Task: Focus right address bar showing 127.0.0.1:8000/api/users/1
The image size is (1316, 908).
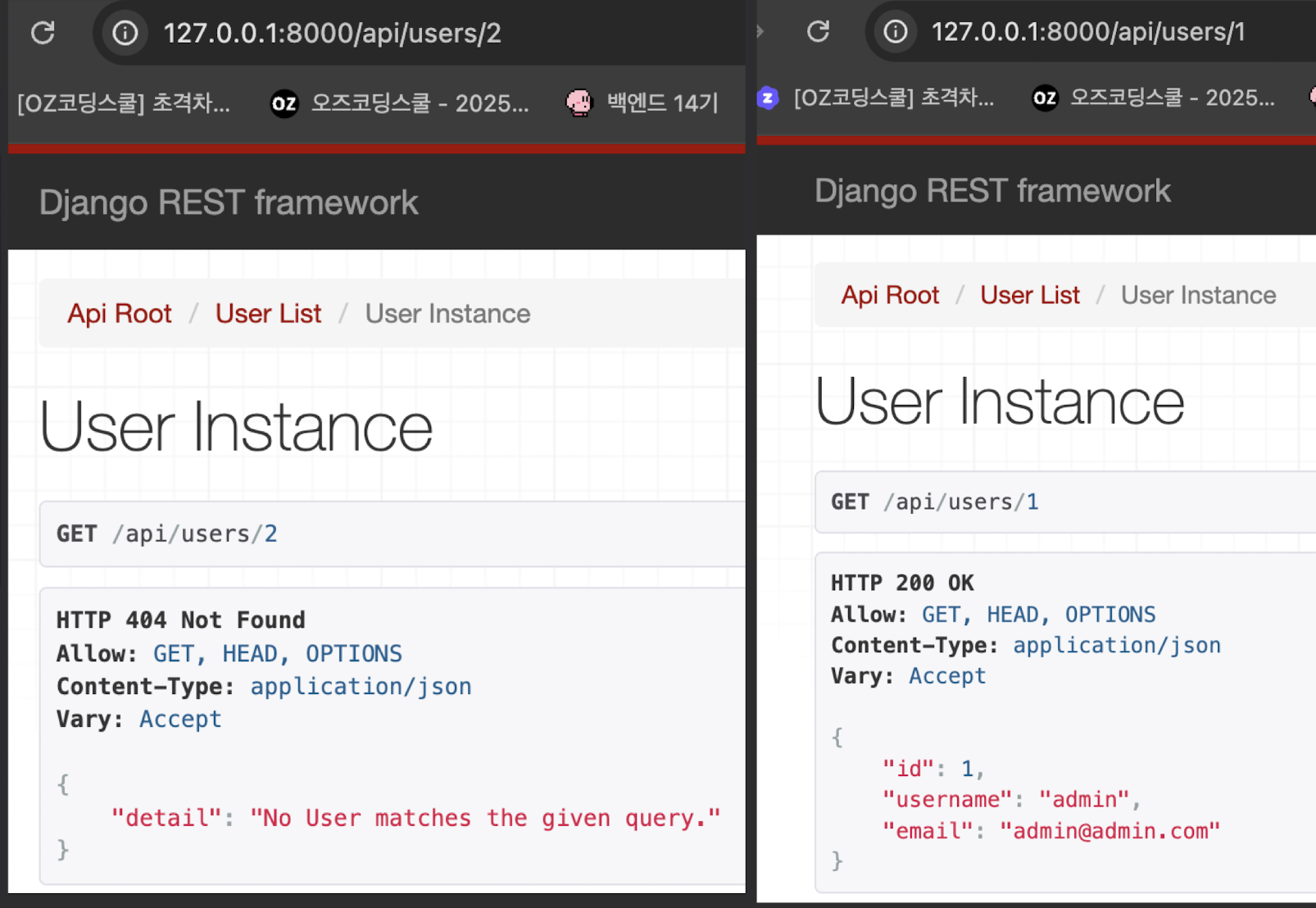Action: [x=1088, y=32]
